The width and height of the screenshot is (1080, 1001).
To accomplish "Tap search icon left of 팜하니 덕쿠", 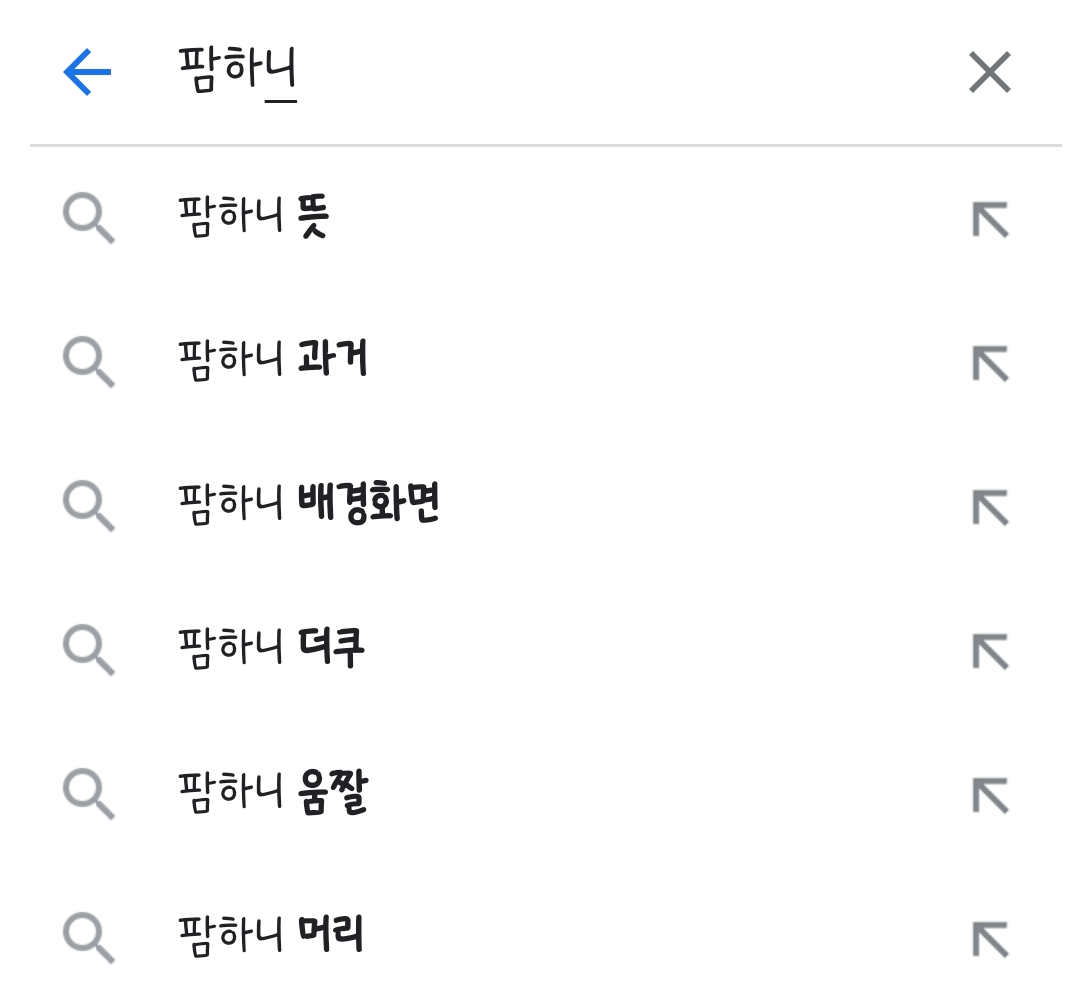I will click(88, 651).
